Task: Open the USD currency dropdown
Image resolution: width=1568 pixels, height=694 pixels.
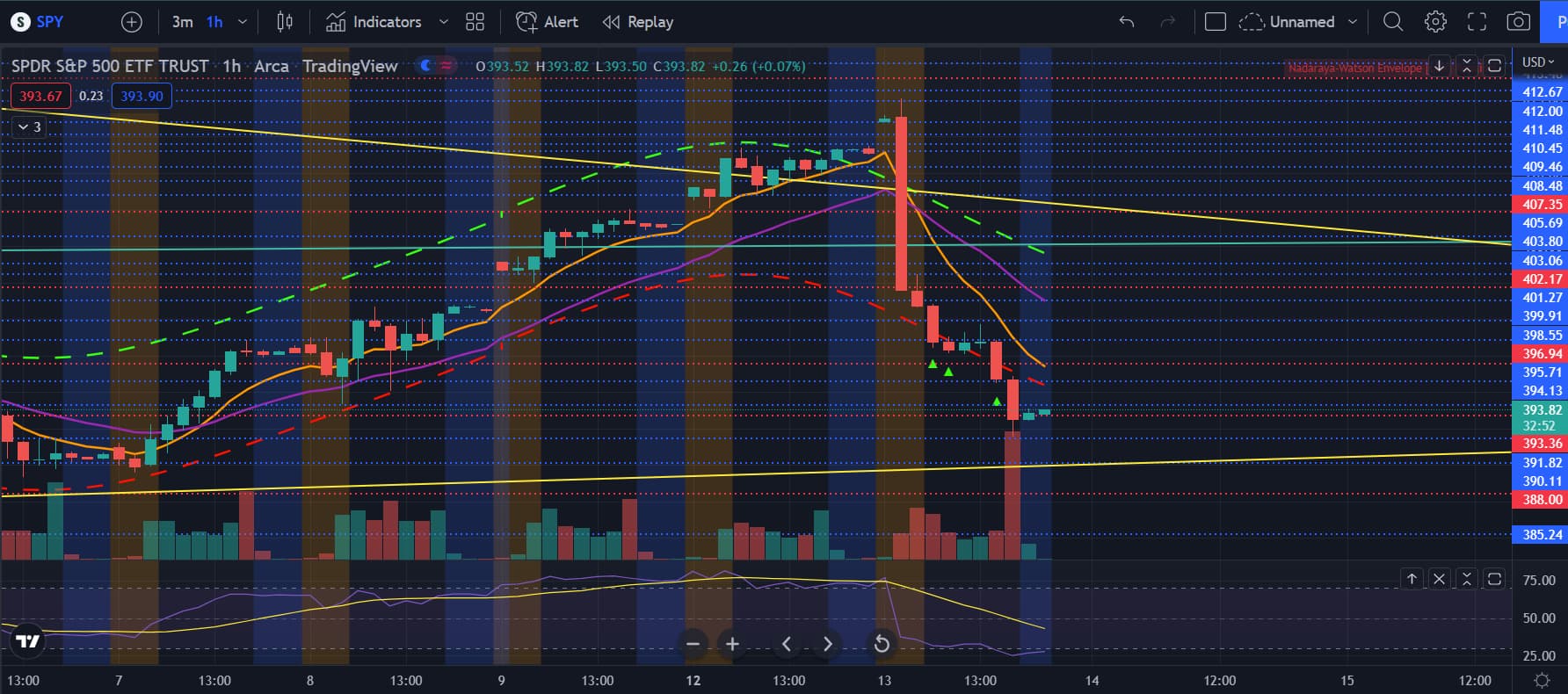Action: 1538,61
